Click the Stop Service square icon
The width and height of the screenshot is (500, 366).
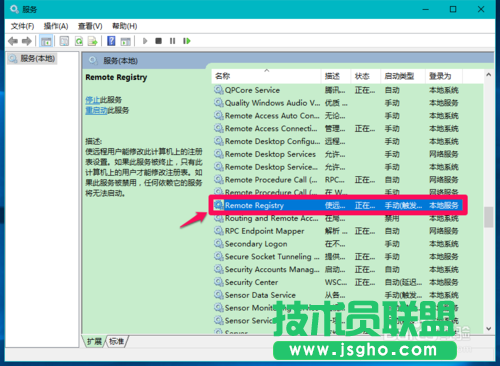coord(158,41)
